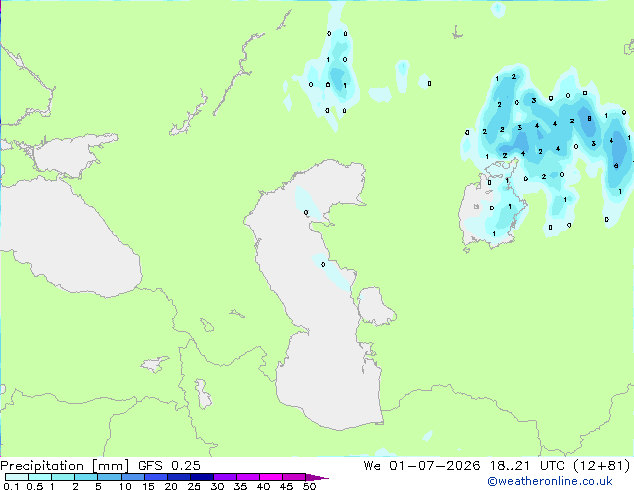
Task: Click the weatheronline.co.uk copyright link
Action: click(550, 481)
